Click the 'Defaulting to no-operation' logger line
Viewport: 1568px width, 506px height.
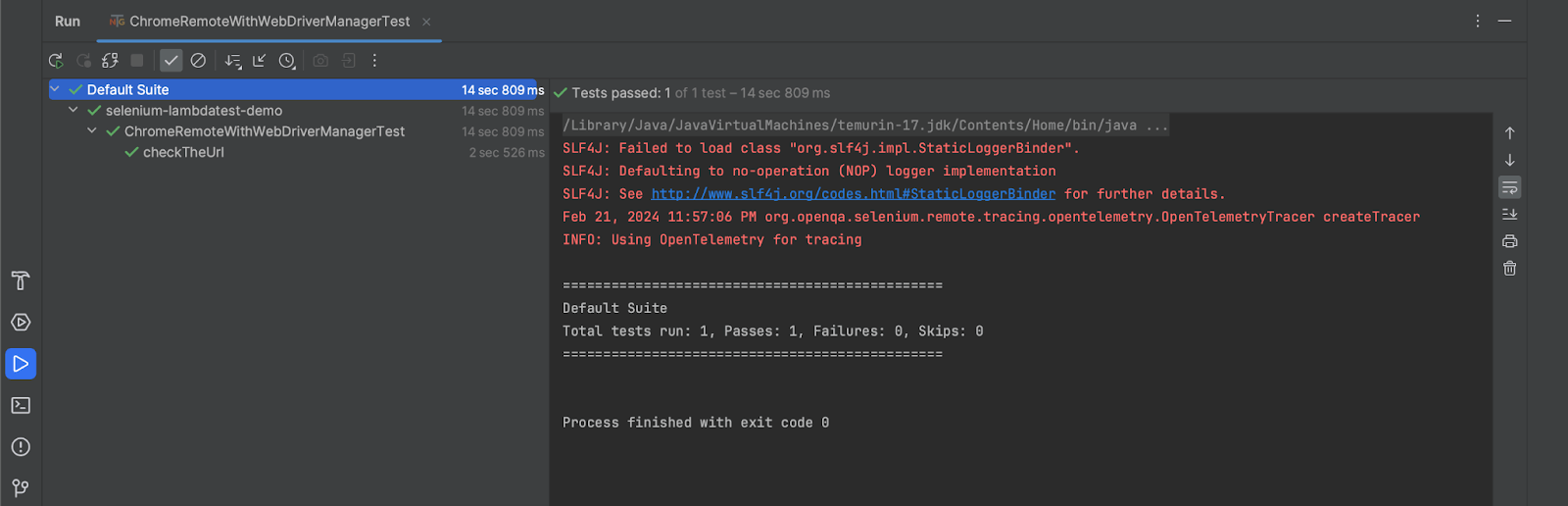point(809,171)
